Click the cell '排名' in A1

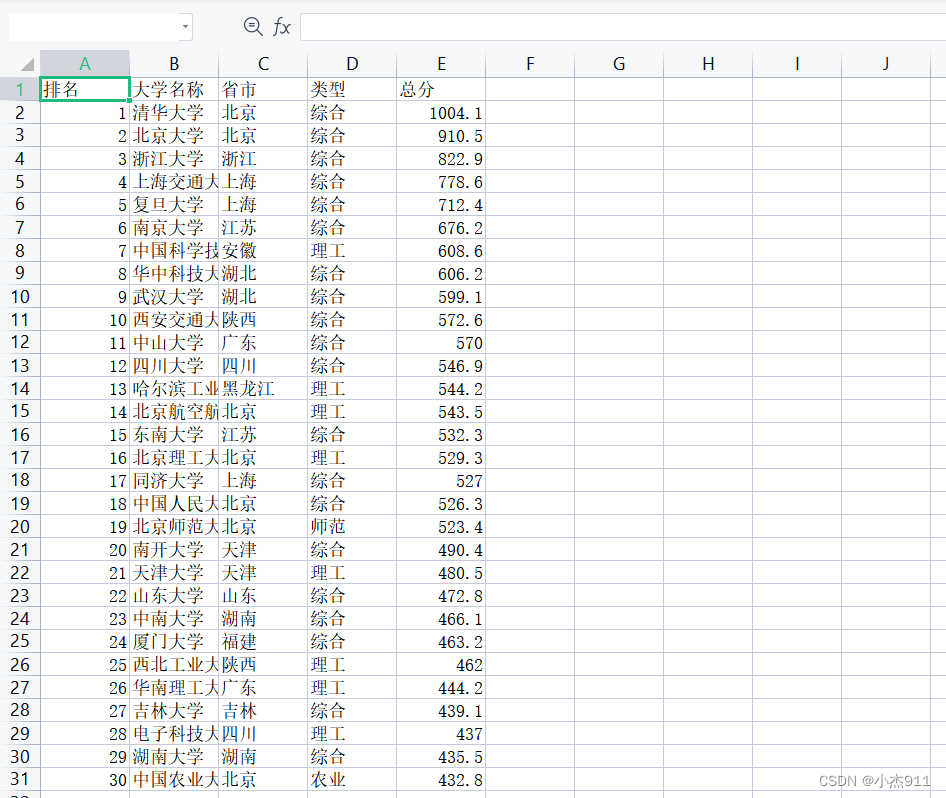click(x=85, y=89)
